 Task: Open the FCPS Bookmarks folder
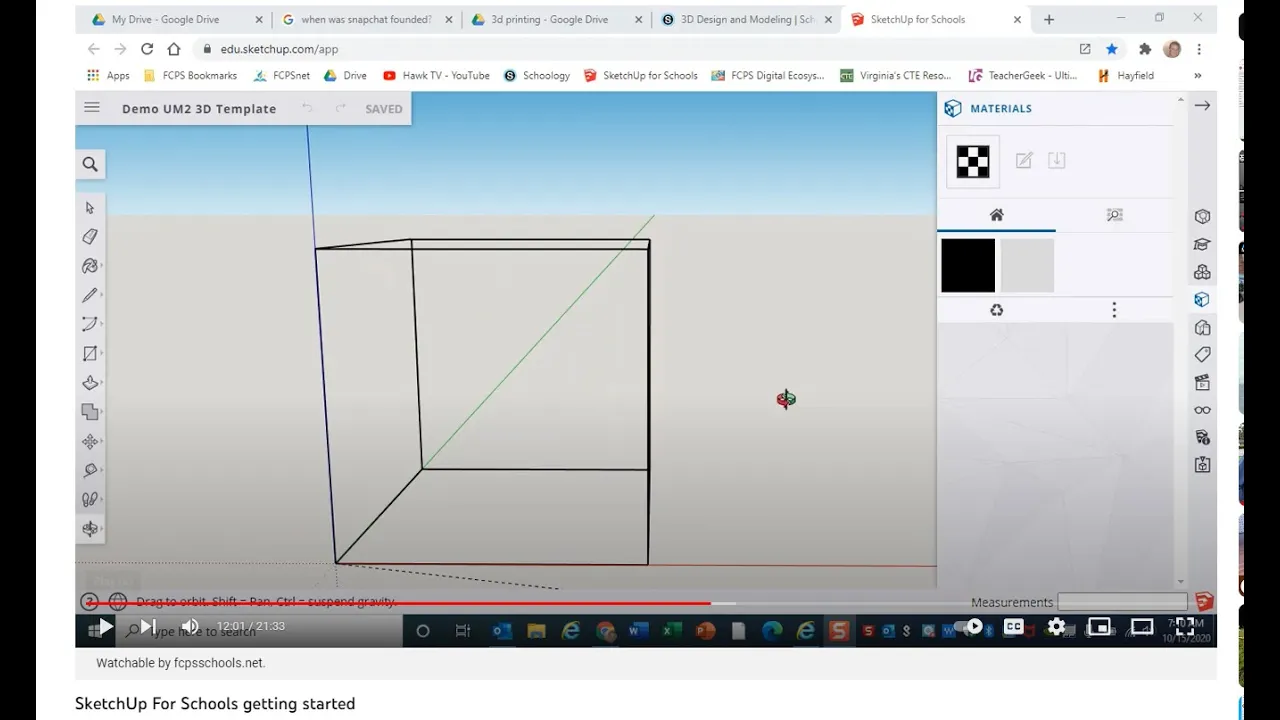191,75
